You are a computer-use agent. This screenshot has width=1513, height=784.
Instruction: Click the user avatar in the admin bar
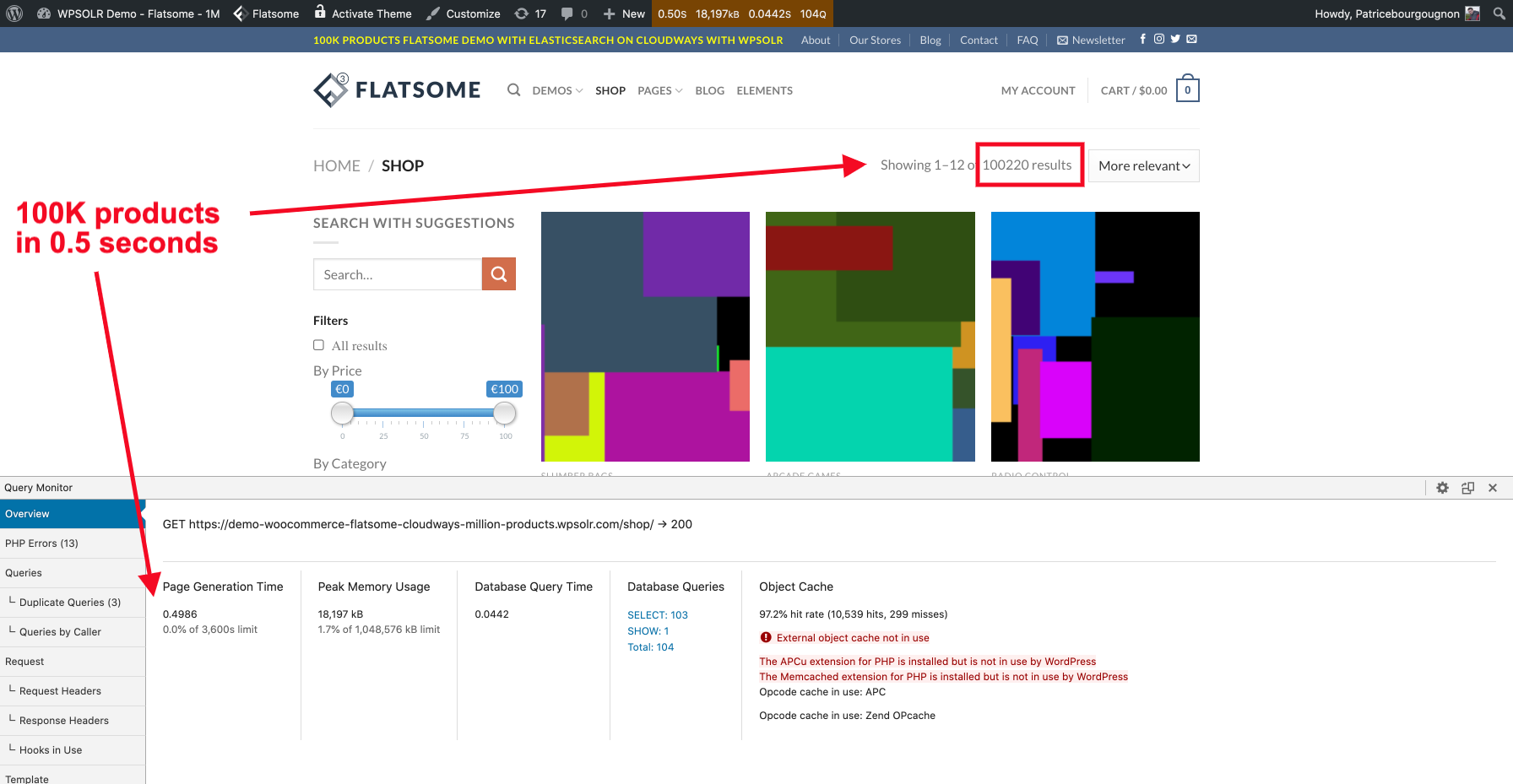coord(1472,14)
